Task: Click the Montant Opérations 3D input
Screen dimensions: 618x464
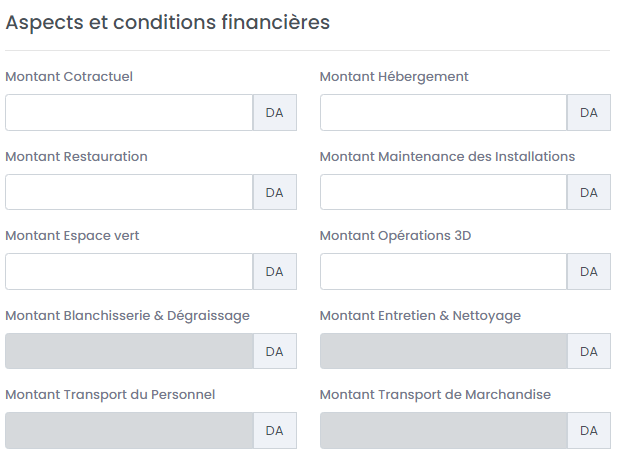Action: click(x=443, y=271)
